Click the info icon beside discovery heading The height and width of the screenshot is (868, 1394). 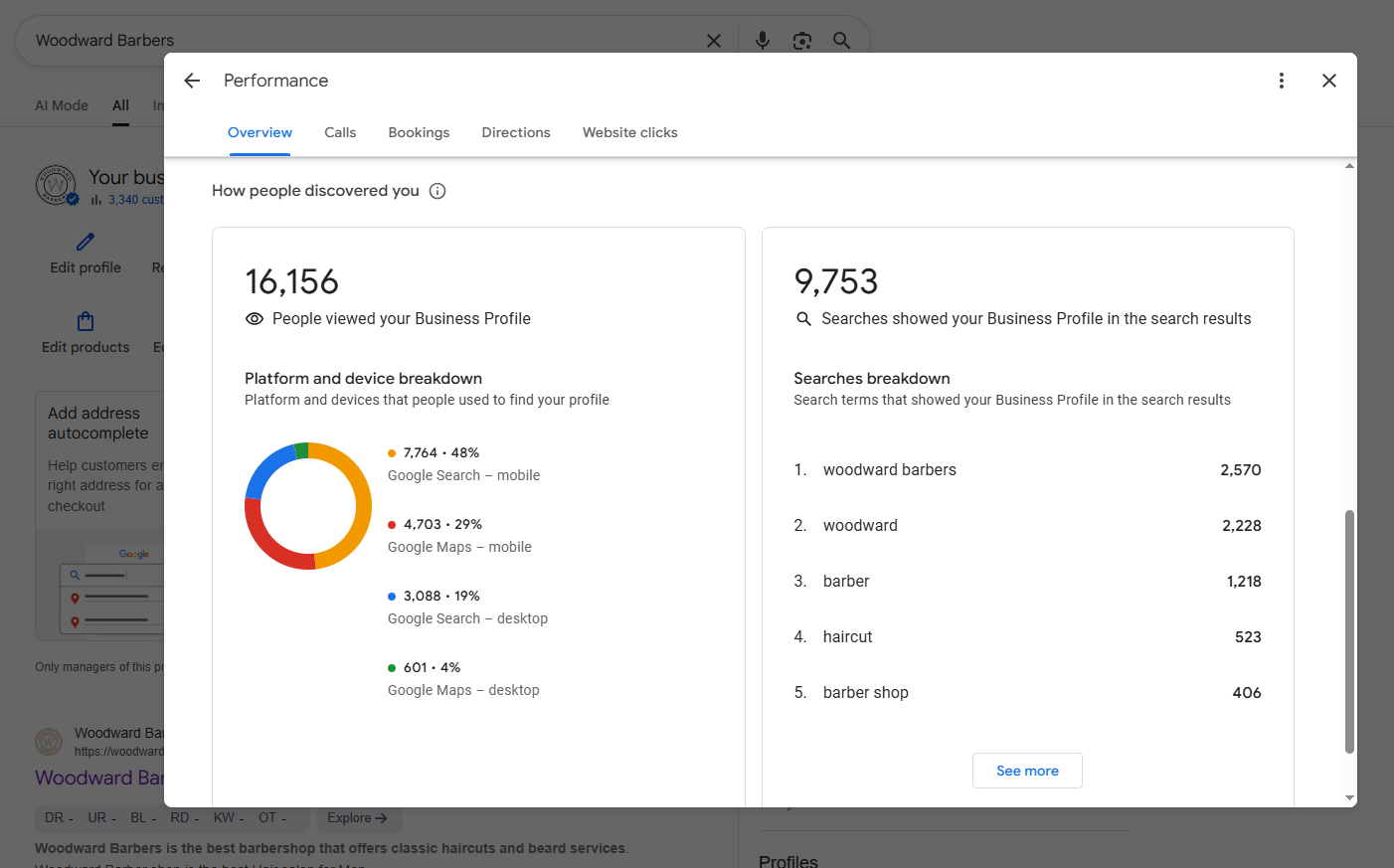click(x=437, y=191)
